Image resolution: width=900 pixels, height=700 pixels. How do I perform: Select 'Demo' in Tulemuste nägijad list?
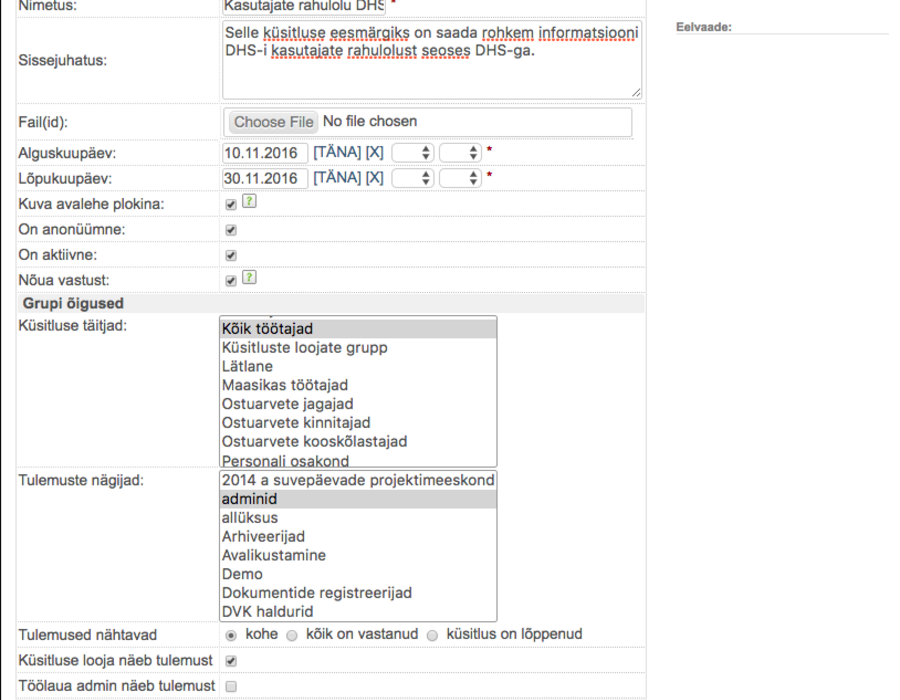358,575
